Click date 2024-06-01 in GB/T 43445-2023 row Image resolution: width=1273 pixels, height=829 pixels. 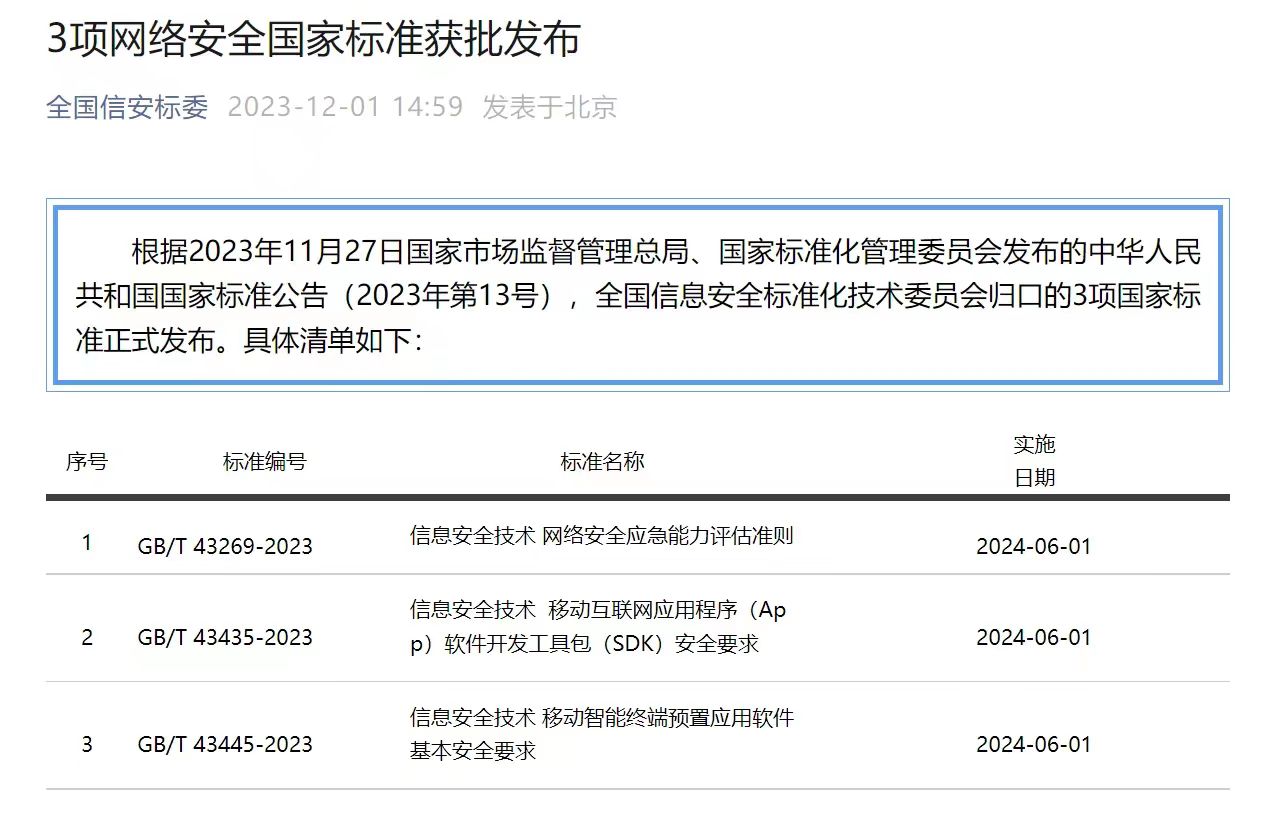1034,745
